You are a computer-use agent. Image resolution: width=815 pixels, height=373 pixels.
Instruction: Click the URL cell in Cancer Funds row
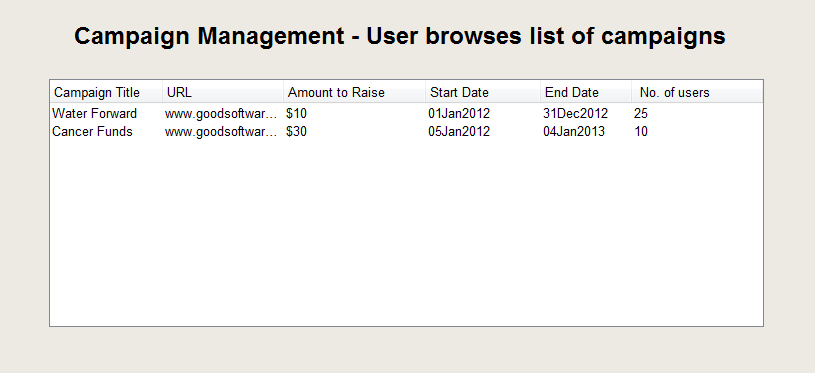[x=221, y=131]
